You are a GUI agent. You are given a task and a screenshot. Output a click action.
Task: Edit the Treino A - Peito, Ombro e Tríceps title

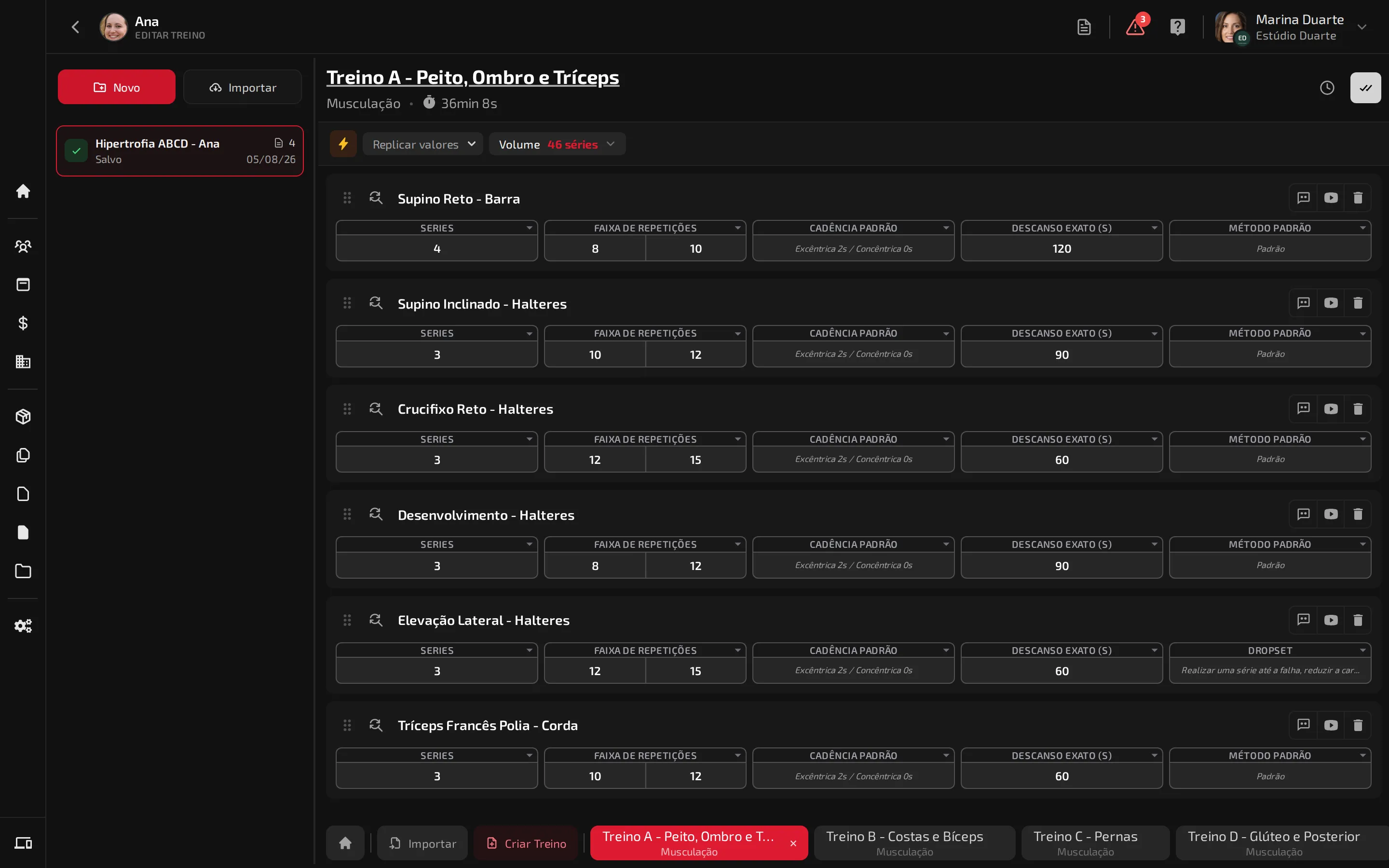[472, 77]
